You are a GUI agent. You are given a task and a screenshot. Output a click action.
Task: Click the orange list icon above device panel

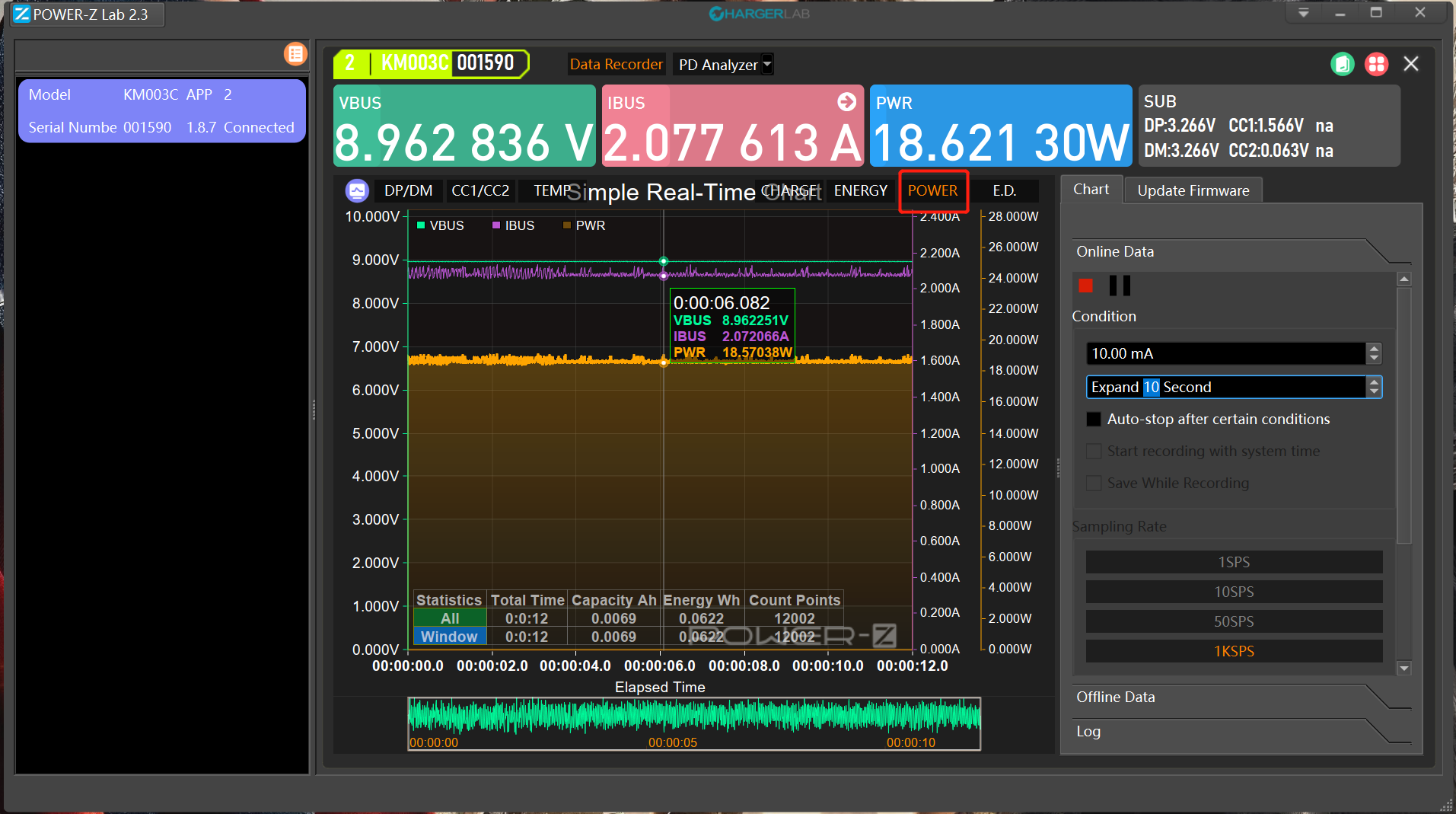click(x=295, y=53)
